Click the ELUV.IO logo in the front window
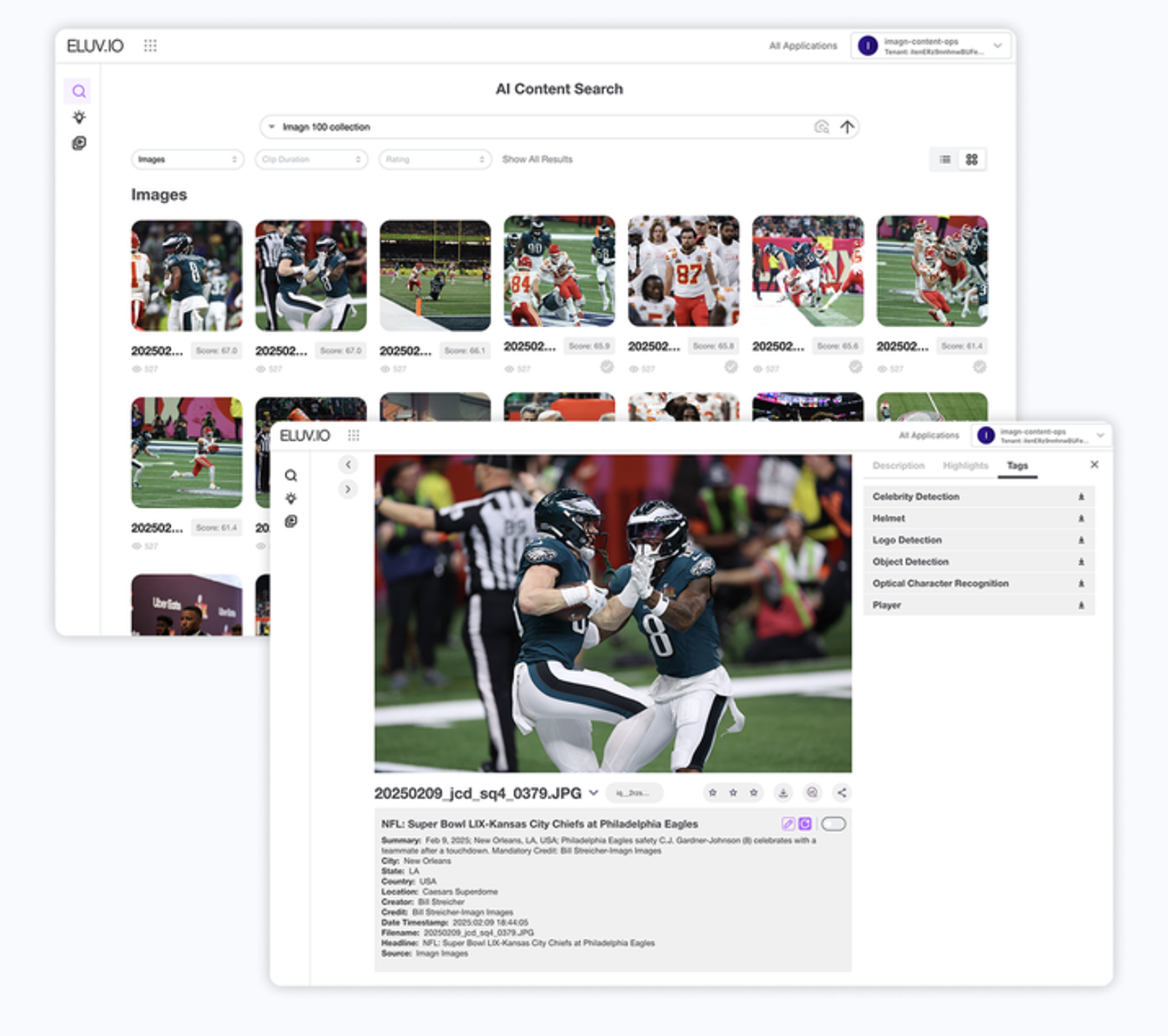The width and height of the screenshot is (1168, 1036). (x=305, y=435)
